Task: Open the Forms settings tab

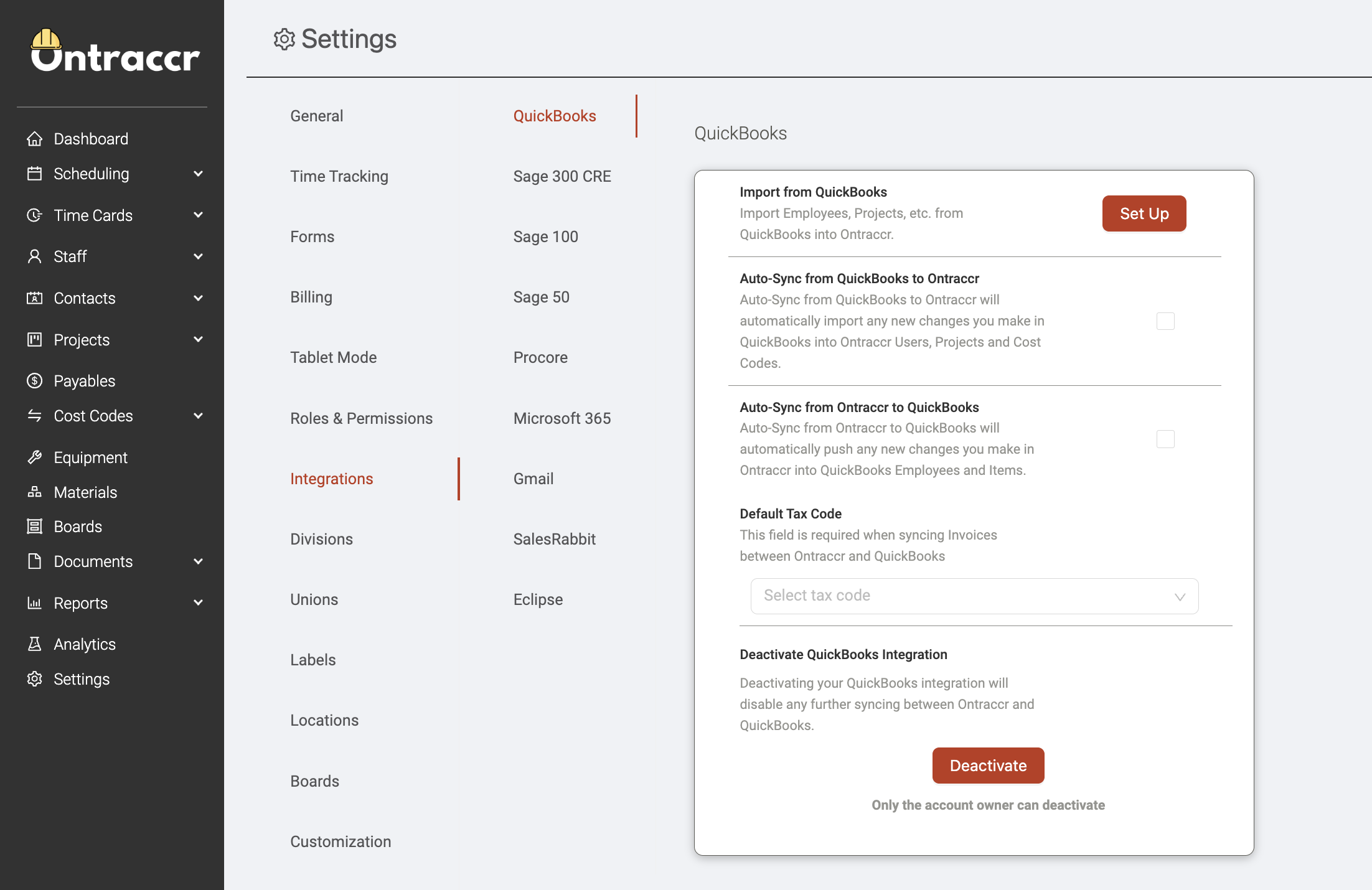Action: click(x=312, y=237)
